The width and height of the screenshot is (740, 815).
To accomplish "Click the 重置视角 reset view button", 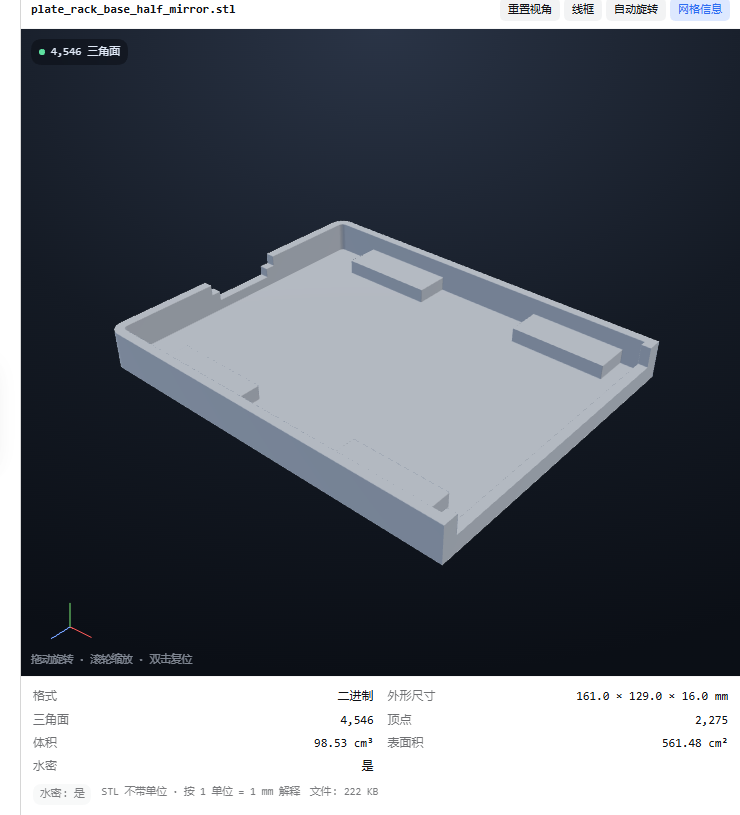I will point(530,9).
